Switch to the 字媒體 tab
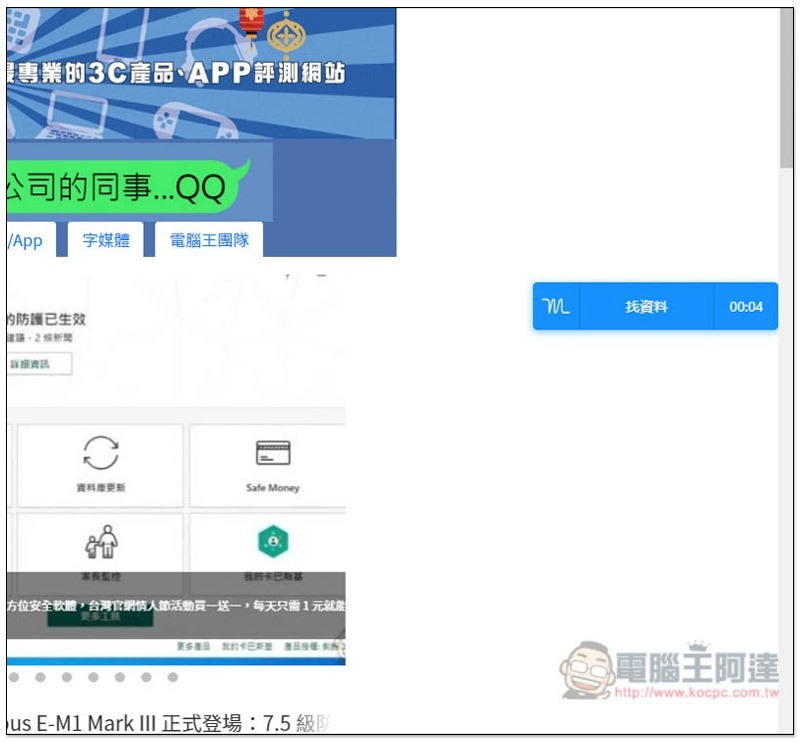Image resolution: width=800 pixels, height=743 pixels. (x=106, y=240)
